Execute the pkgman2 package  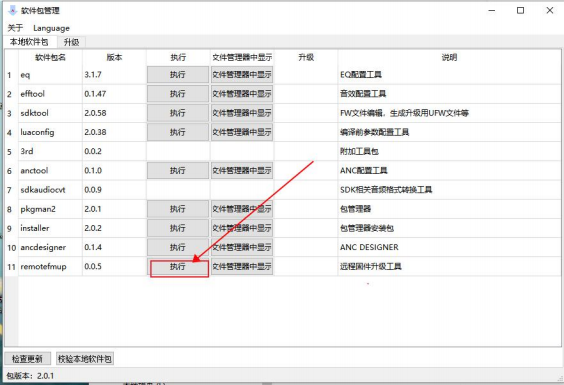tap(178, 209)
